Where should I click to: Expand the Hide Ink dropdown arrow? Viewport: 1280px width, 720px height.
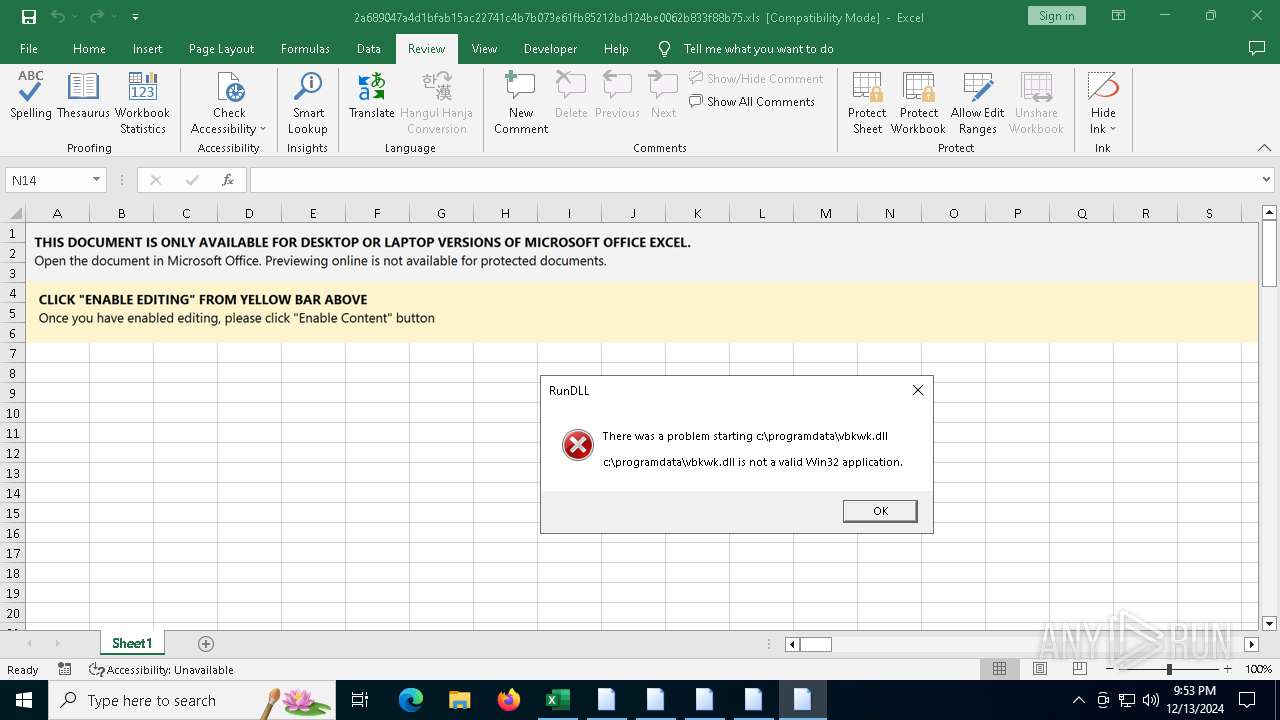click(1113, 129)
